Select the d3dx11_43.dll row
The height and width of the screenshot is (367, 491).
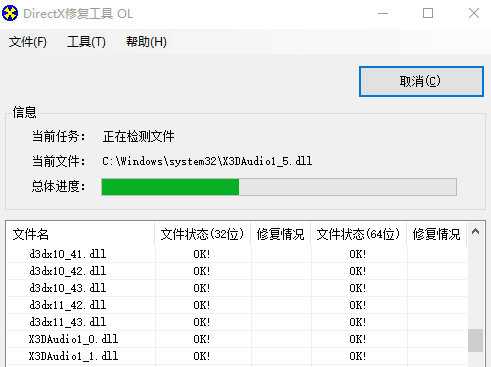(x=237, y=322)
